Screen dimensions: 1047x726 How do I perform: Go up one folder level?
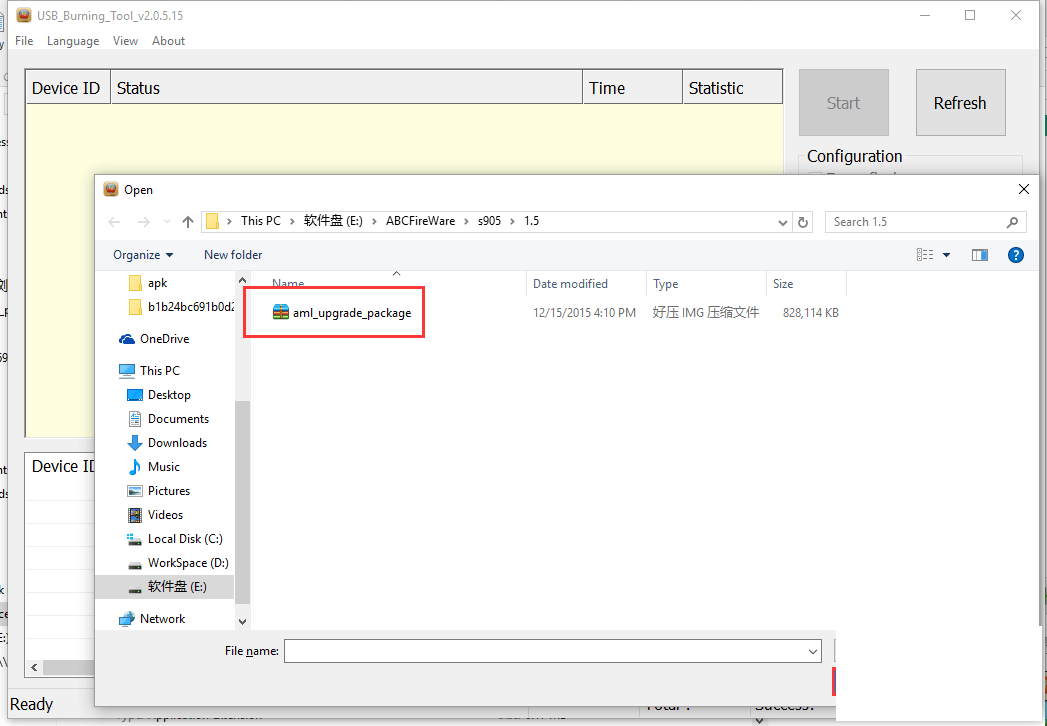click(x=188, y=222)
